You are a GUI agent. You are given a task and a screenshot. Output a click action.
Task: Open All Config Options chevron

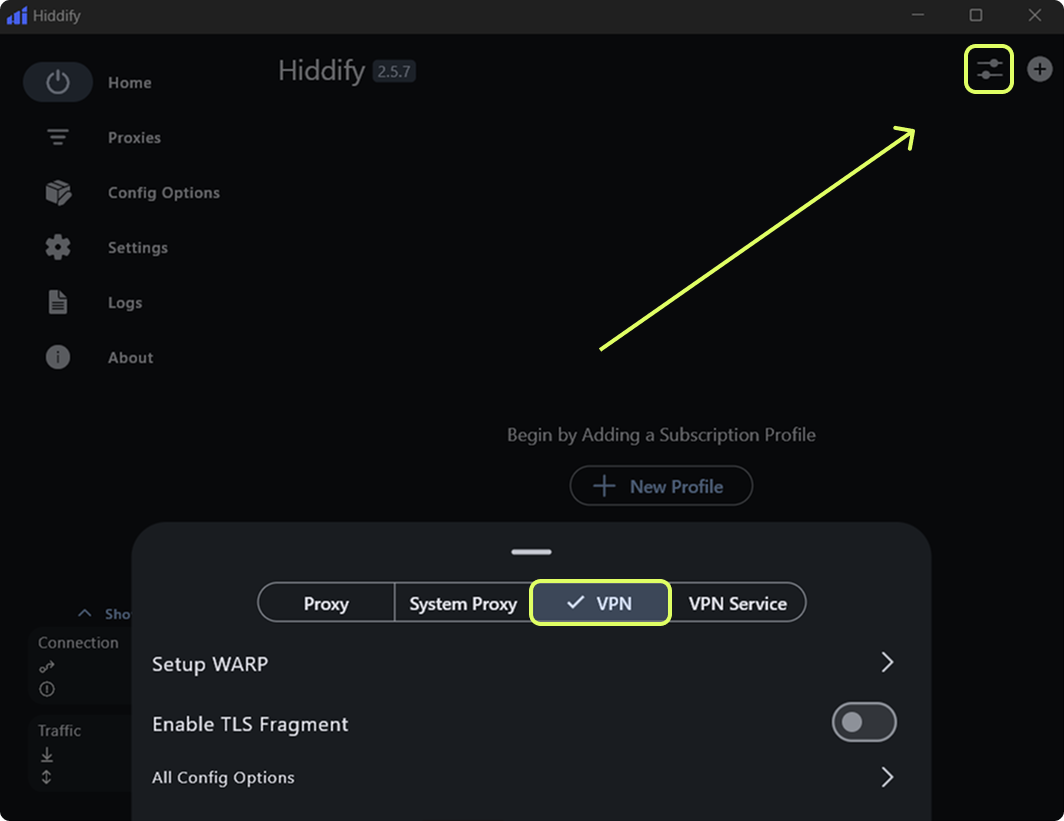coord(886,777)
